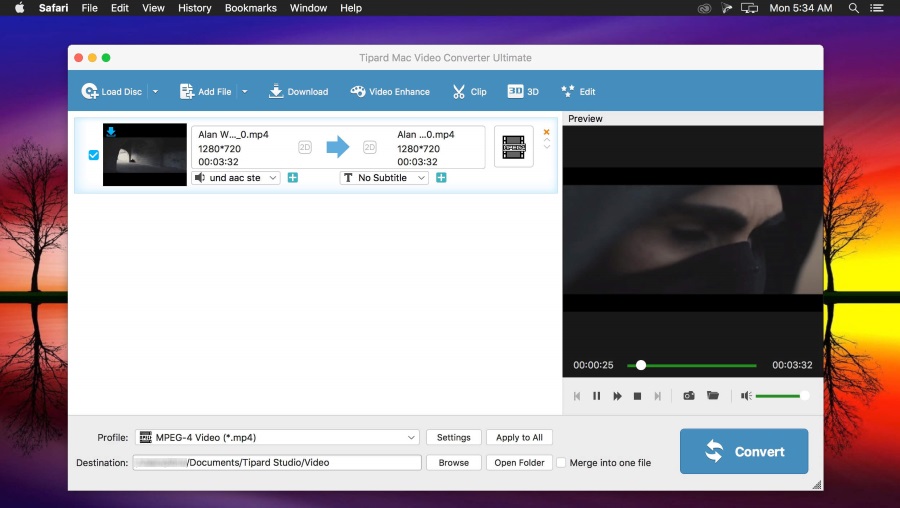This screenshot has width=900, height=508.
Task: Enable Merge into one file checkbox
Action: [x=561, y=463]
